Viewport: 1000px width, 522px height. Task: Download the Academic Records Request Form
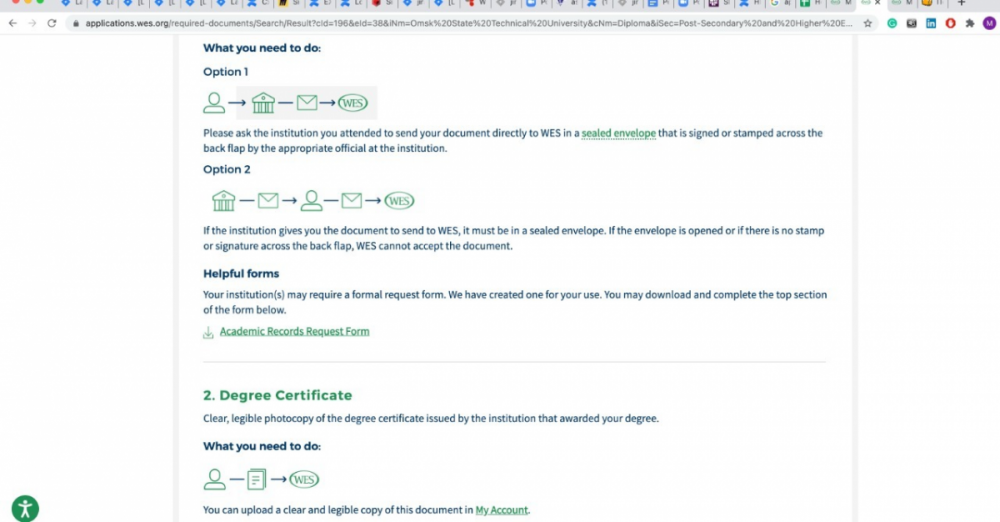(294, 332)
